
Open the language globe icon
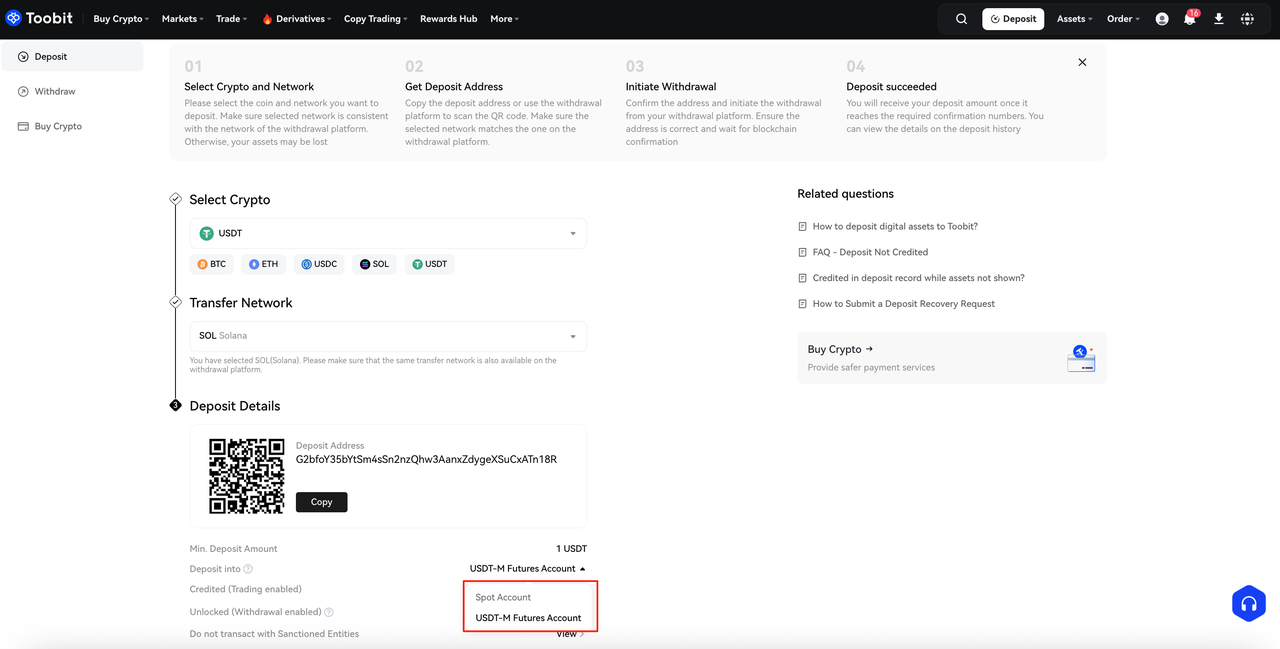coord(1247,19)
